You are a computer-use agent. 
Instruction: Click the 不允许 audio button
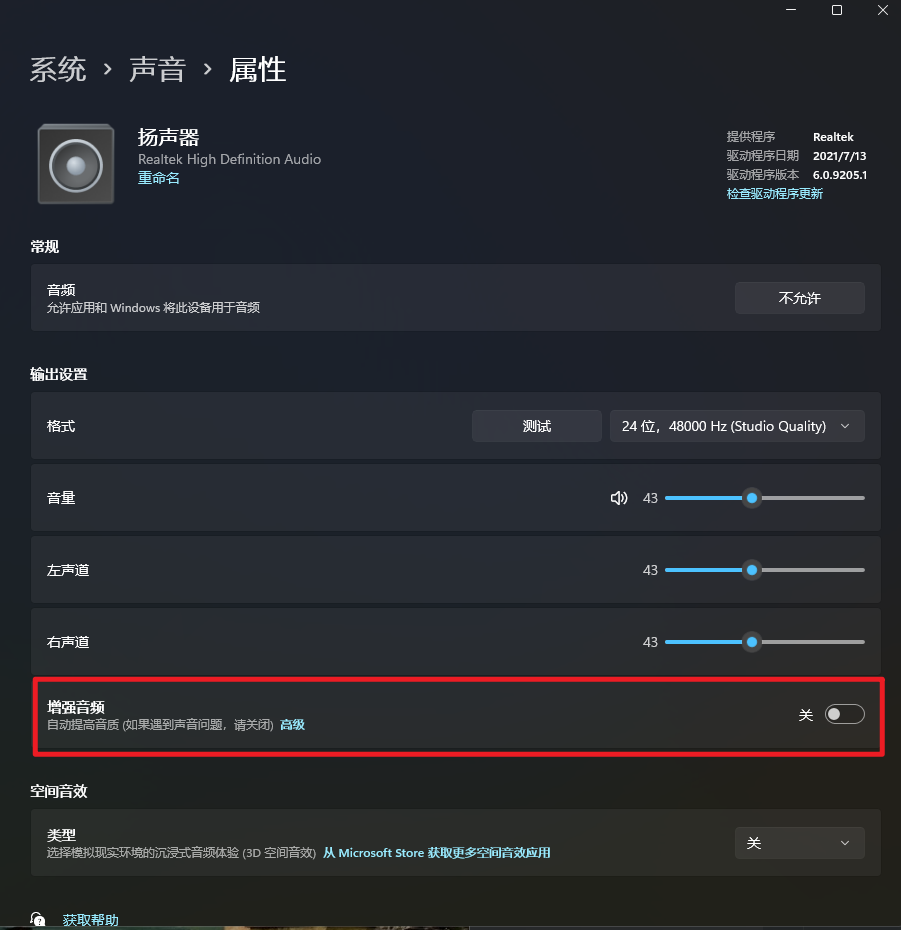(800, 298)
